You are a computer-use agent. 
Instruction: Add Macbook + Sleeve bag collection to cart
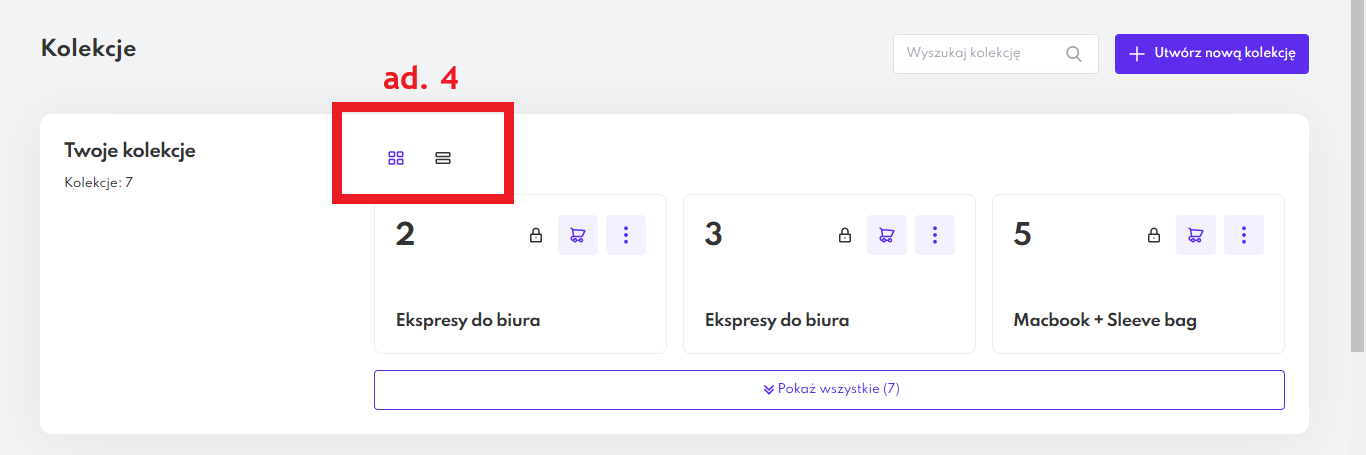click(x=1195, y=235)
